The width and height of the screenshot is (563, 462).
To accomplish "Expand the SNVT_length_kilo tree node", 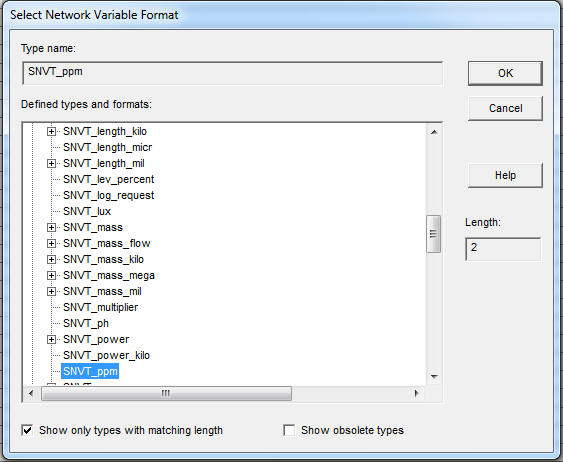I will [51, 132].
